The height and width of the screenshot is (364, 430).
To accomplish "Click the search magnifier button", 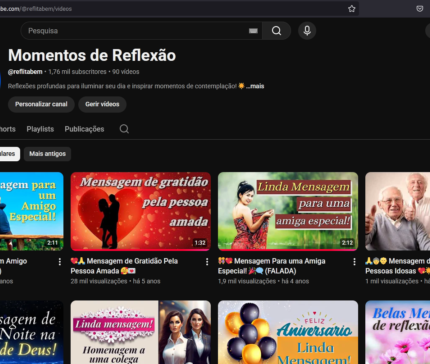I will coord(276,31).
